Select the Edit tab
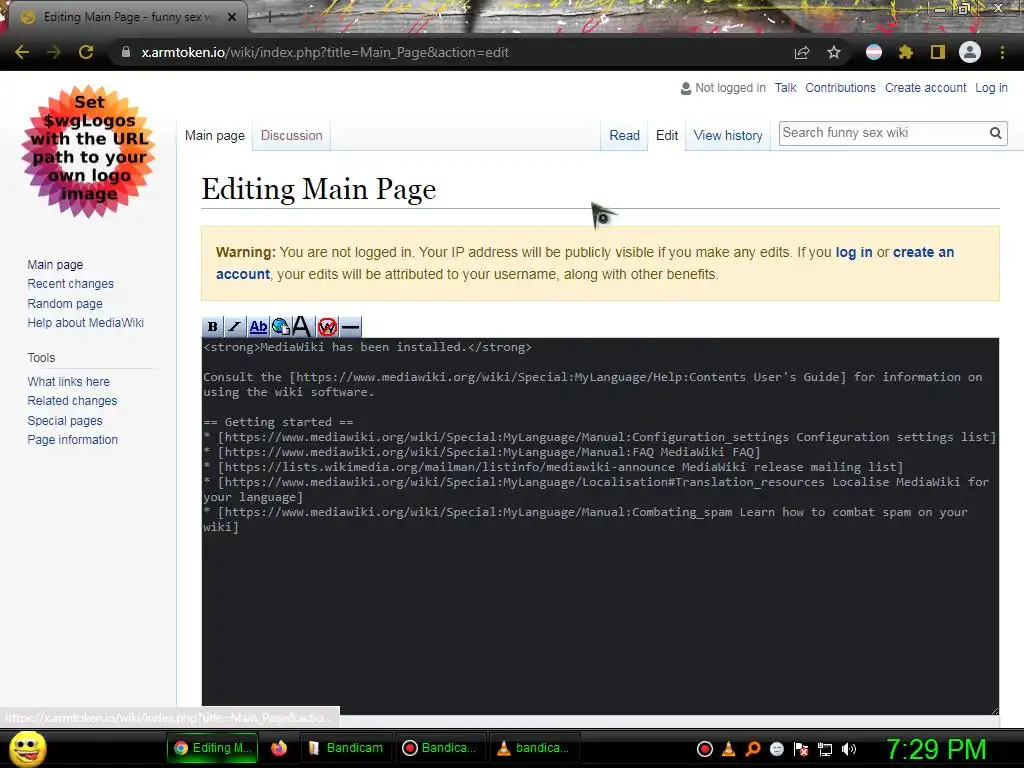 [x=667, y=135]
